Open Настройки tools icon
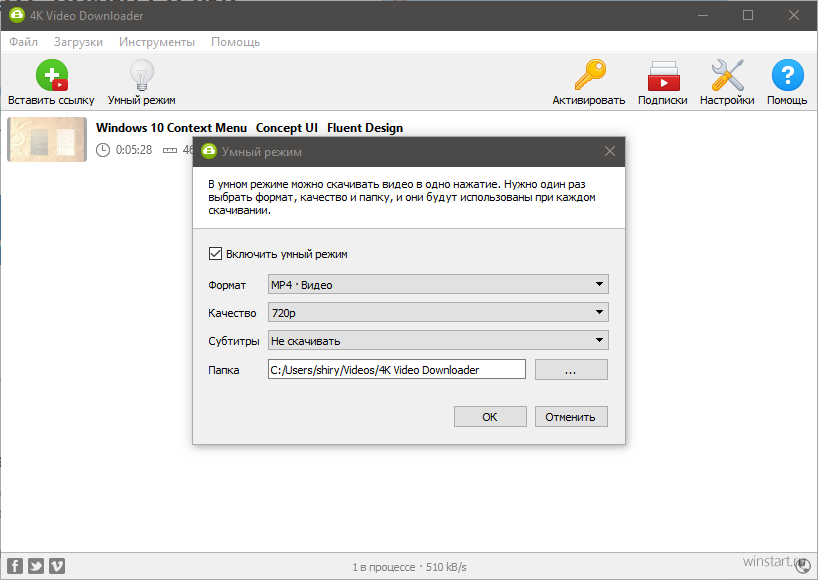 pos(727,75)
